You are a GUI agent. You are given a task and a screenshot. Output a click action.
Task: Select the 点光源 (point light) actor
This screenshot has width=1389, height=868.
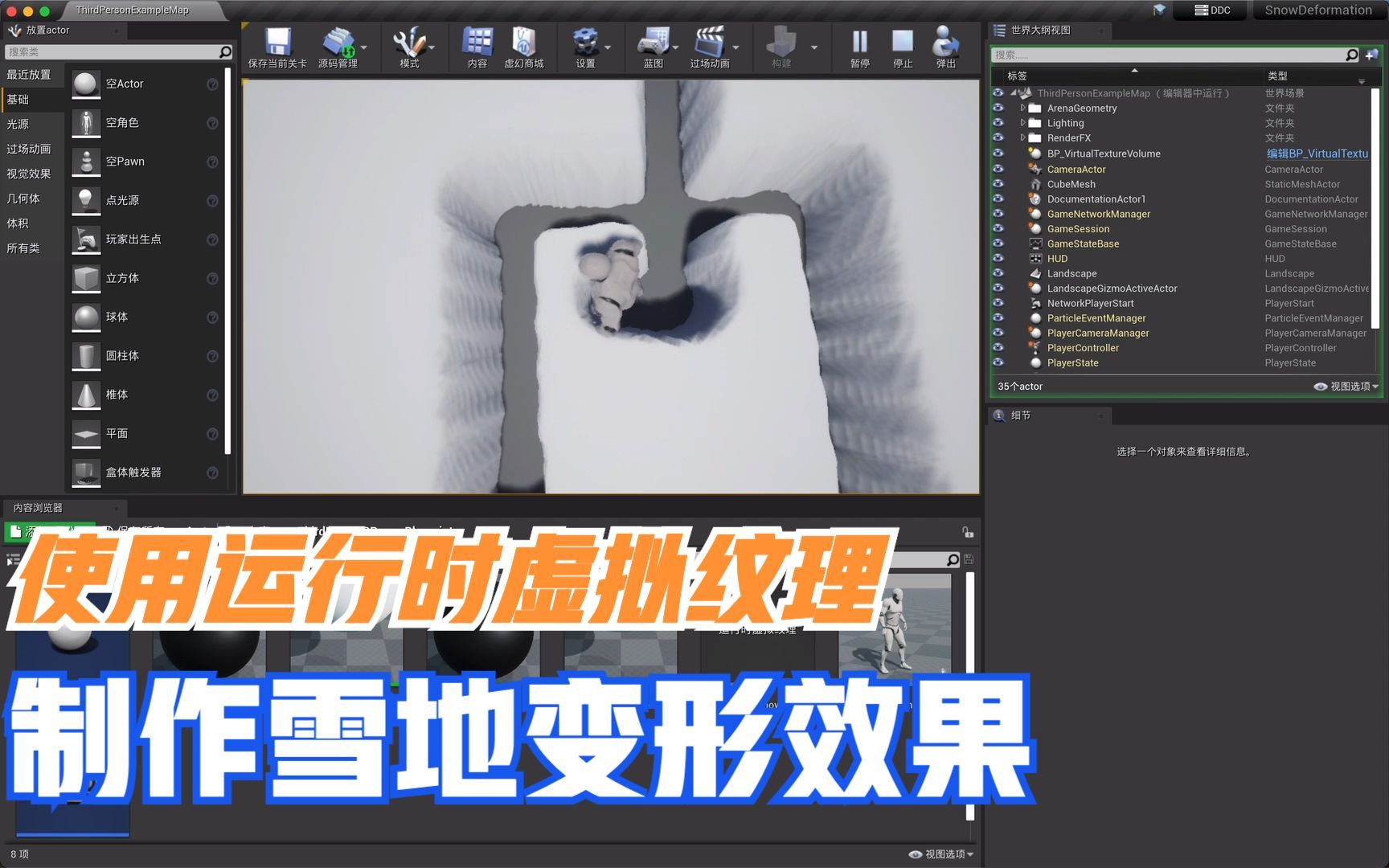click(x=86, y=200)
